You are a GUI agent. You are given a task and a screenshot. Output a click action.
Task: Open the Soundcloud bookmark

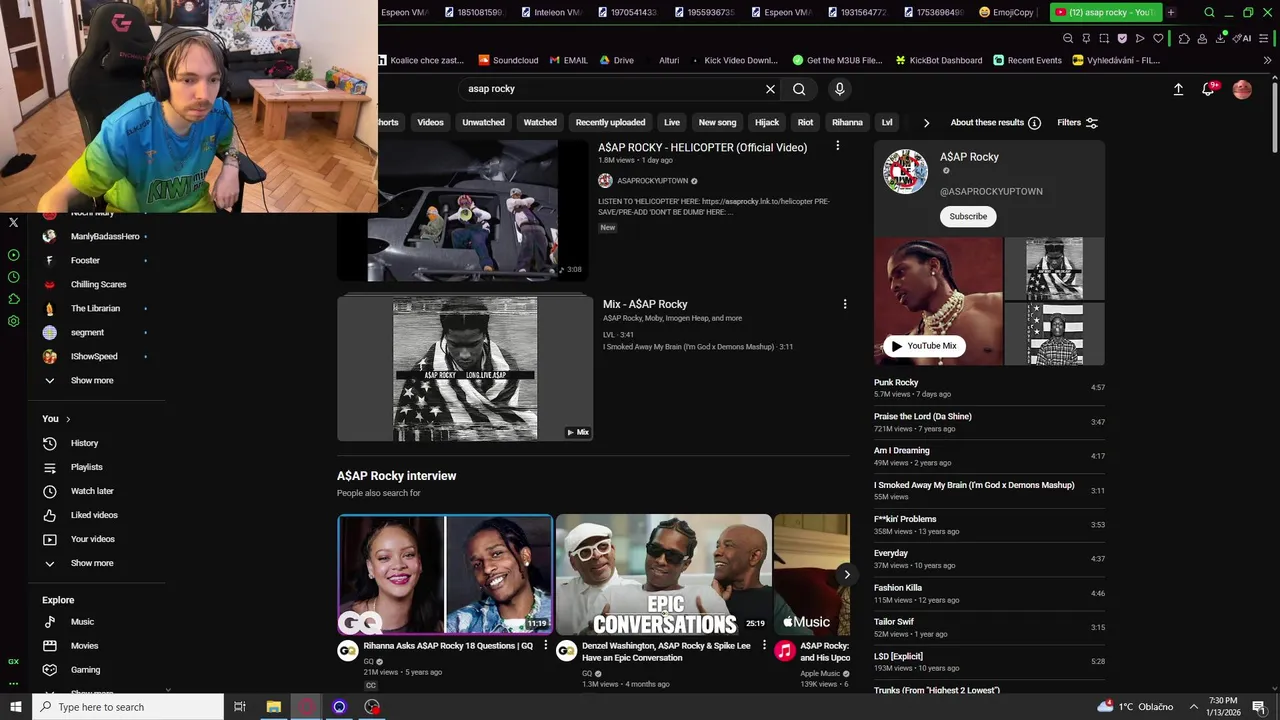click(x=509, y=60)
